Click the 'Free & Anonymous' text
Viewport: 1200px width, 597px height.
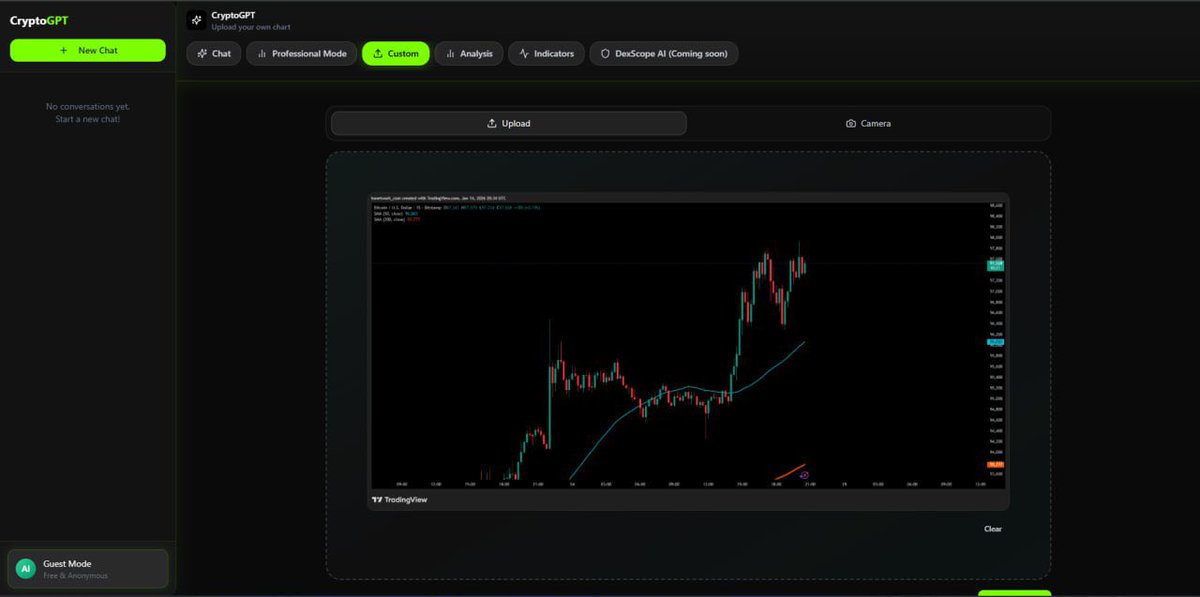coord(75,576)
